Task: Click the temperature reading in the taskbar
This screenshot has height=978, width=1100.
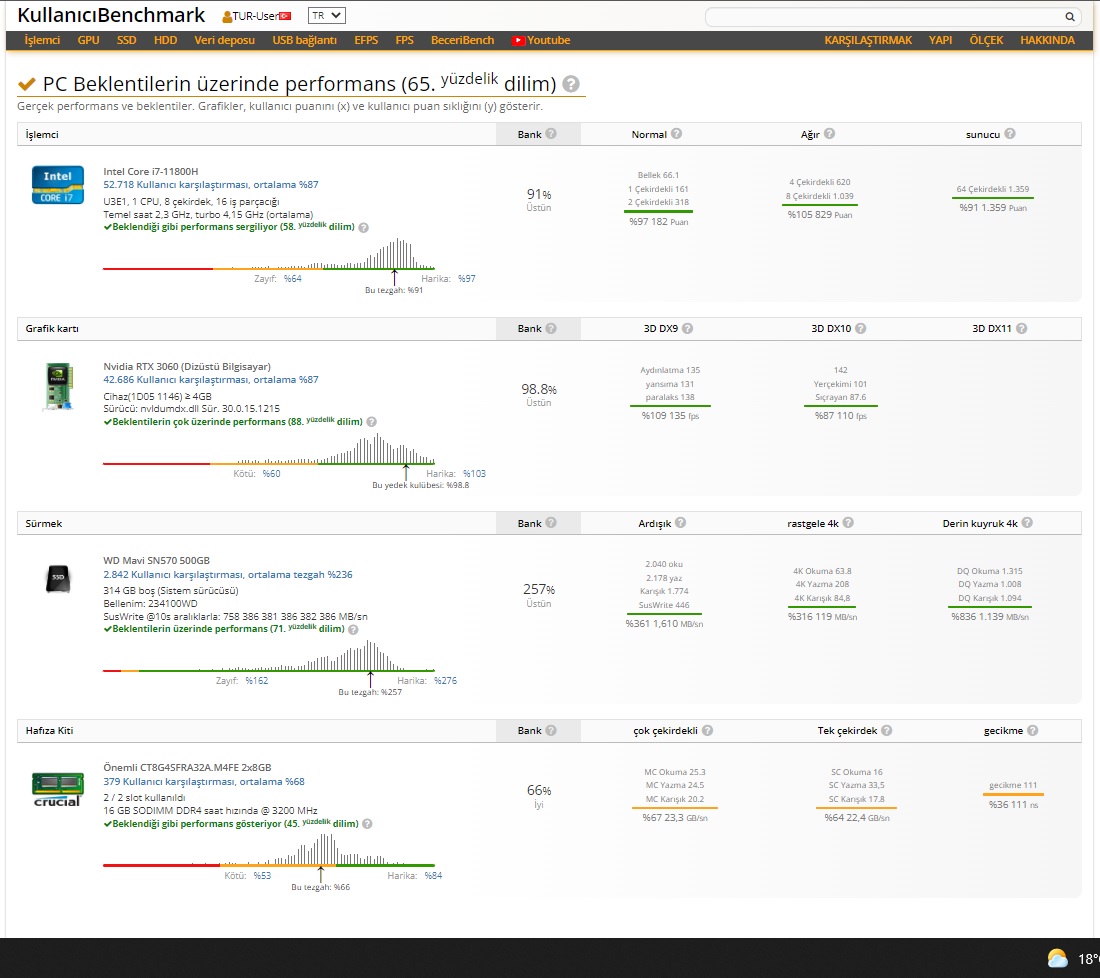Action: tap(1088, 959)
